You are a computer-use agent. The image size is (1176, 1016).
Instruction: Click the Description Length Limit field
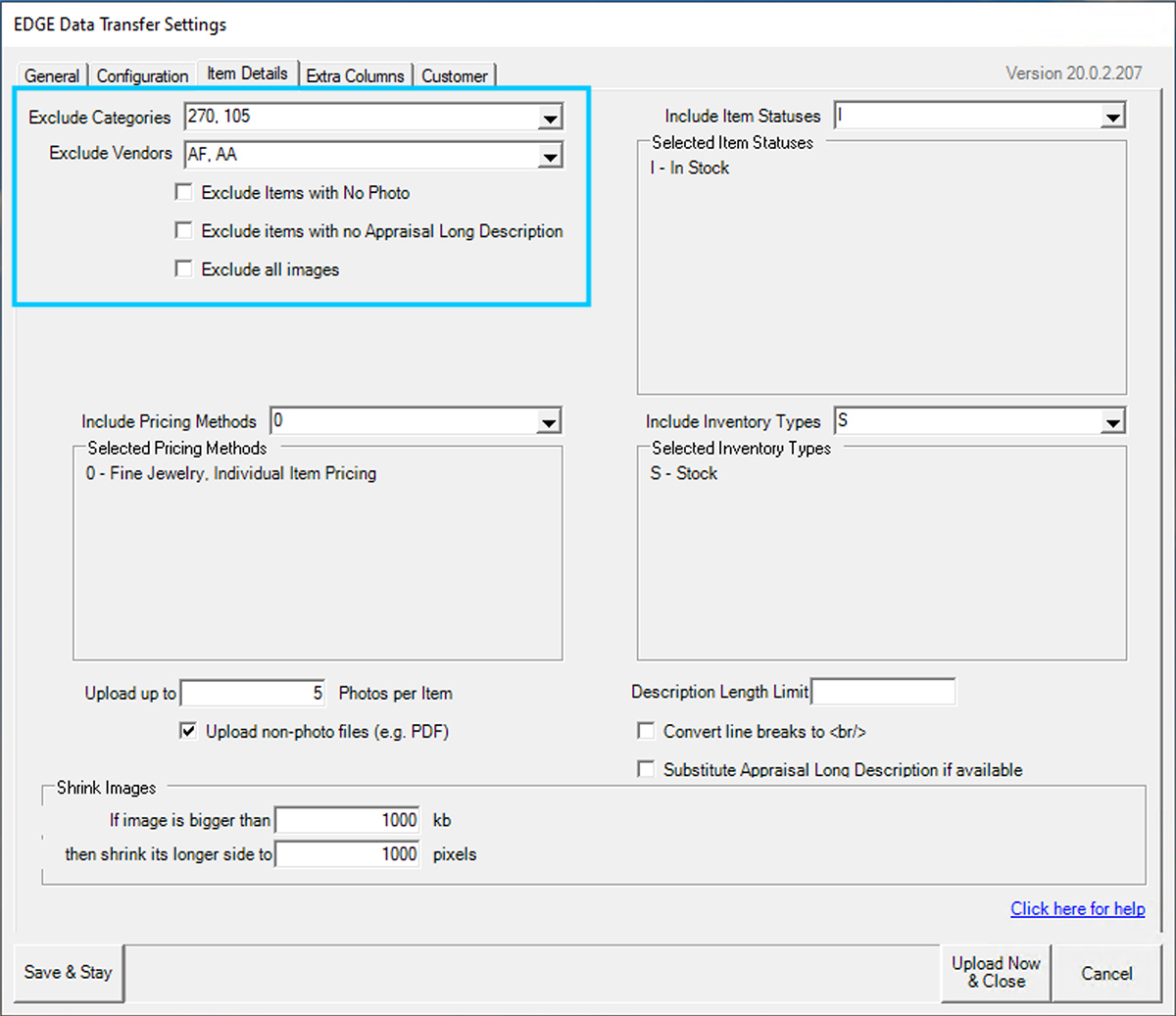coord(883,692)
